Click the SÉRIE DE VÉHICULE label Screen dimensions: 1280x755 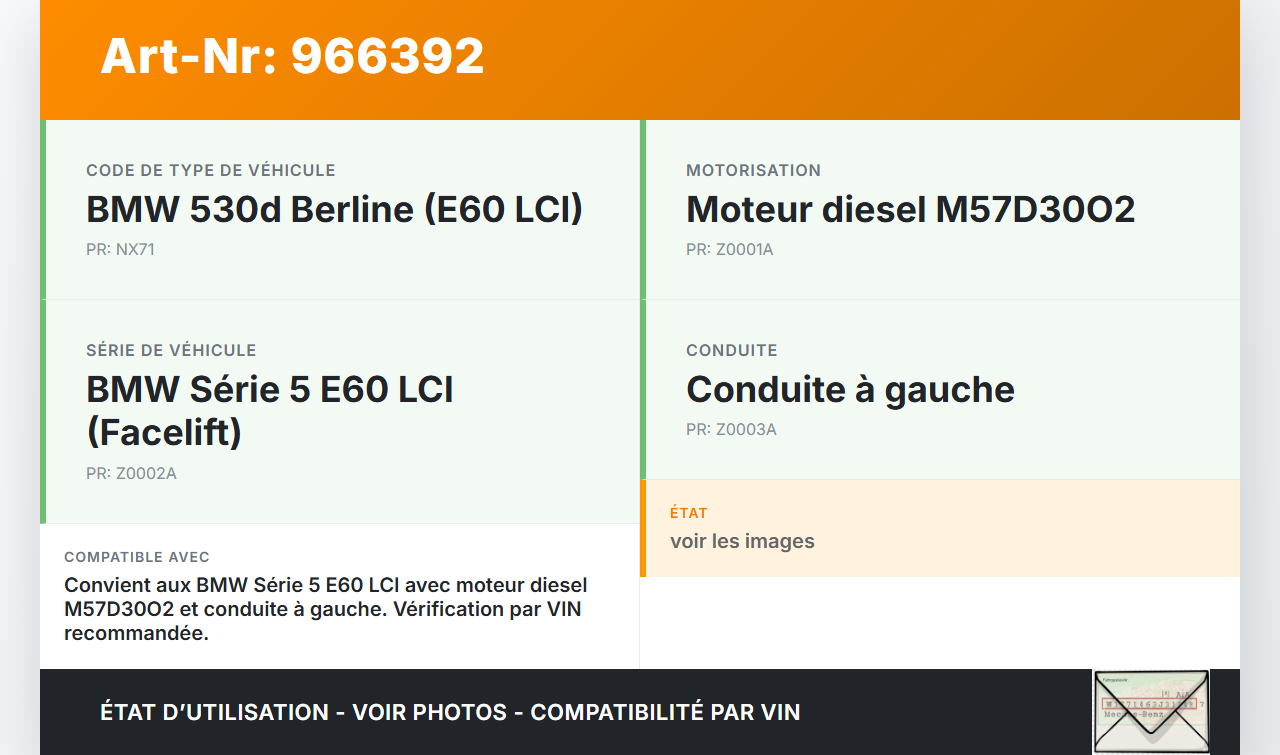171,351
